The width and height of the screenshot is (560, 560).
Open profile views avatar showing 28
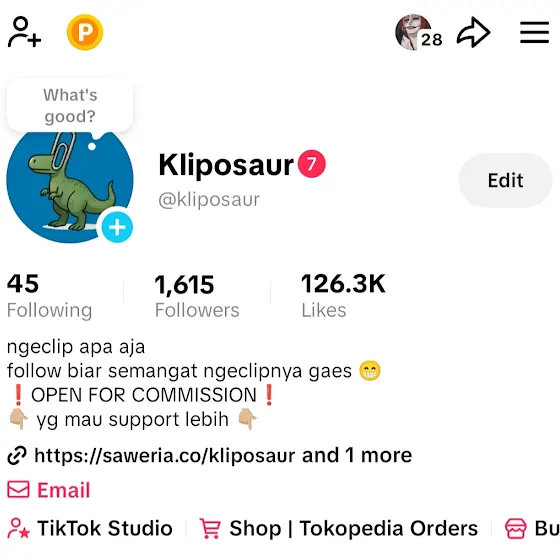[x=419, y=32]
